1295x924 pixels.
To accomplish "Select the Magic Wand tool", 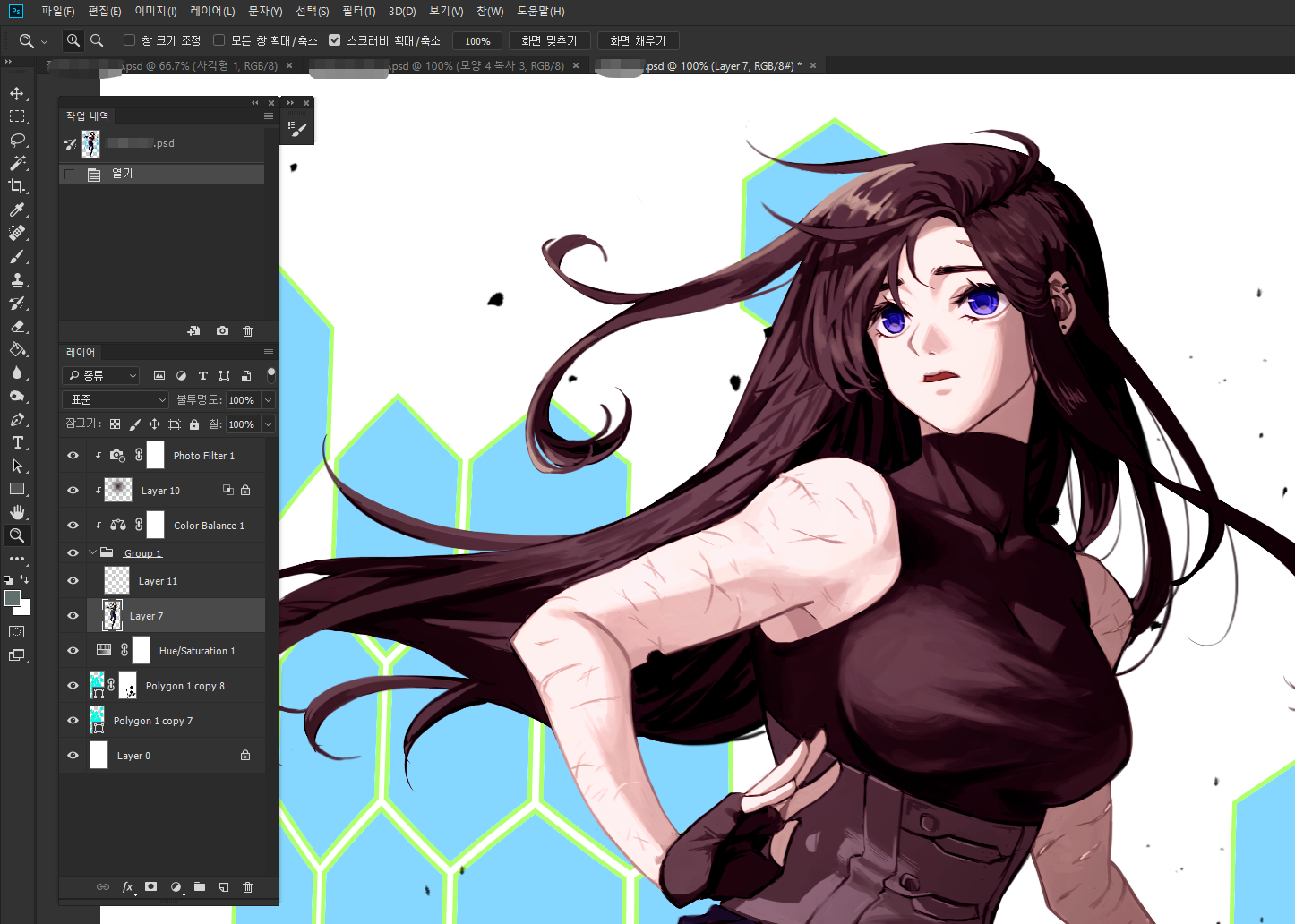I will click(17, 163).
